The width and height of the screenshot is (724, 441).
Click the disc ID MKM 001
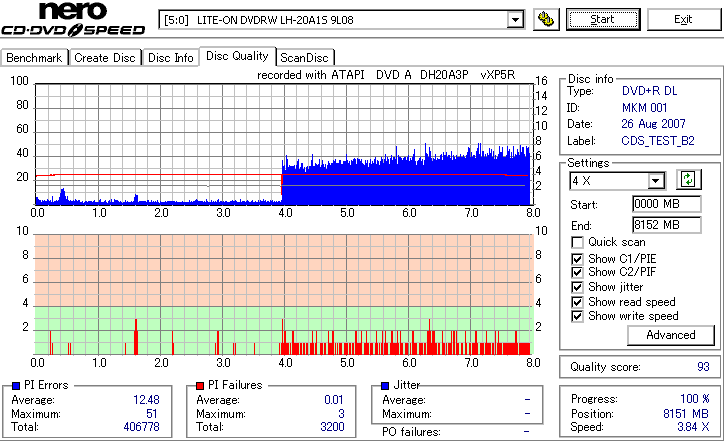tap(645, 108)
